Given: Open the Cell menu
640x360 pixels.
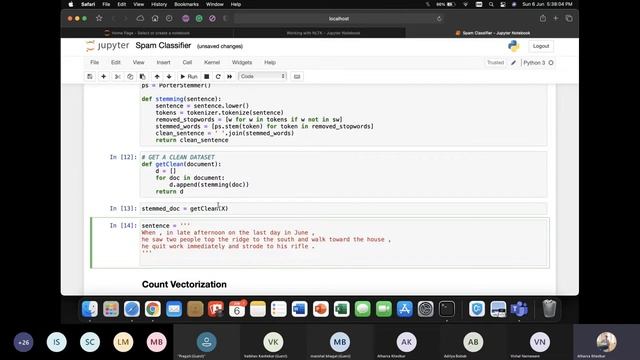Looking at the screenshot, I should click(x=187, y=62).
